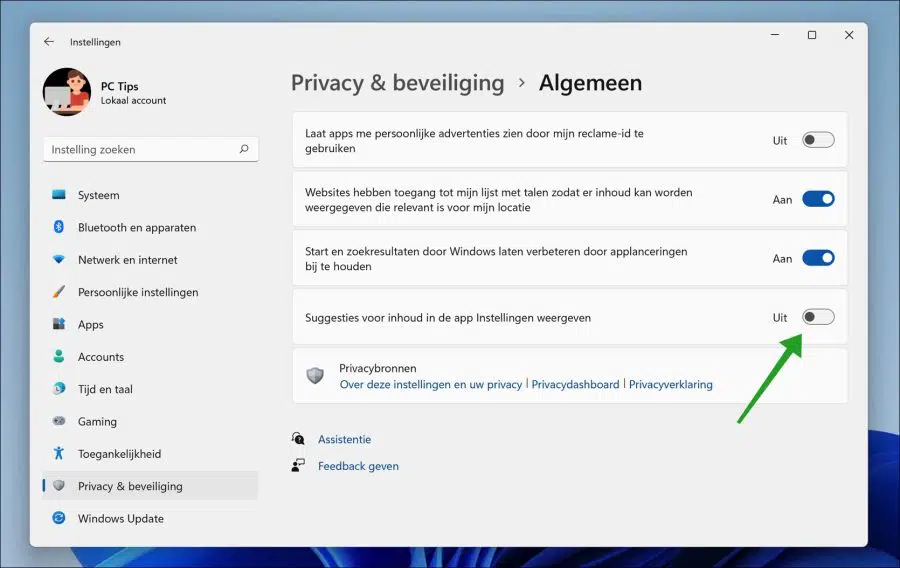Click the breadcrumb chevron before Algemeen
Image resolution: width=900 pixels, height=568 pixels.
point(521,83)
